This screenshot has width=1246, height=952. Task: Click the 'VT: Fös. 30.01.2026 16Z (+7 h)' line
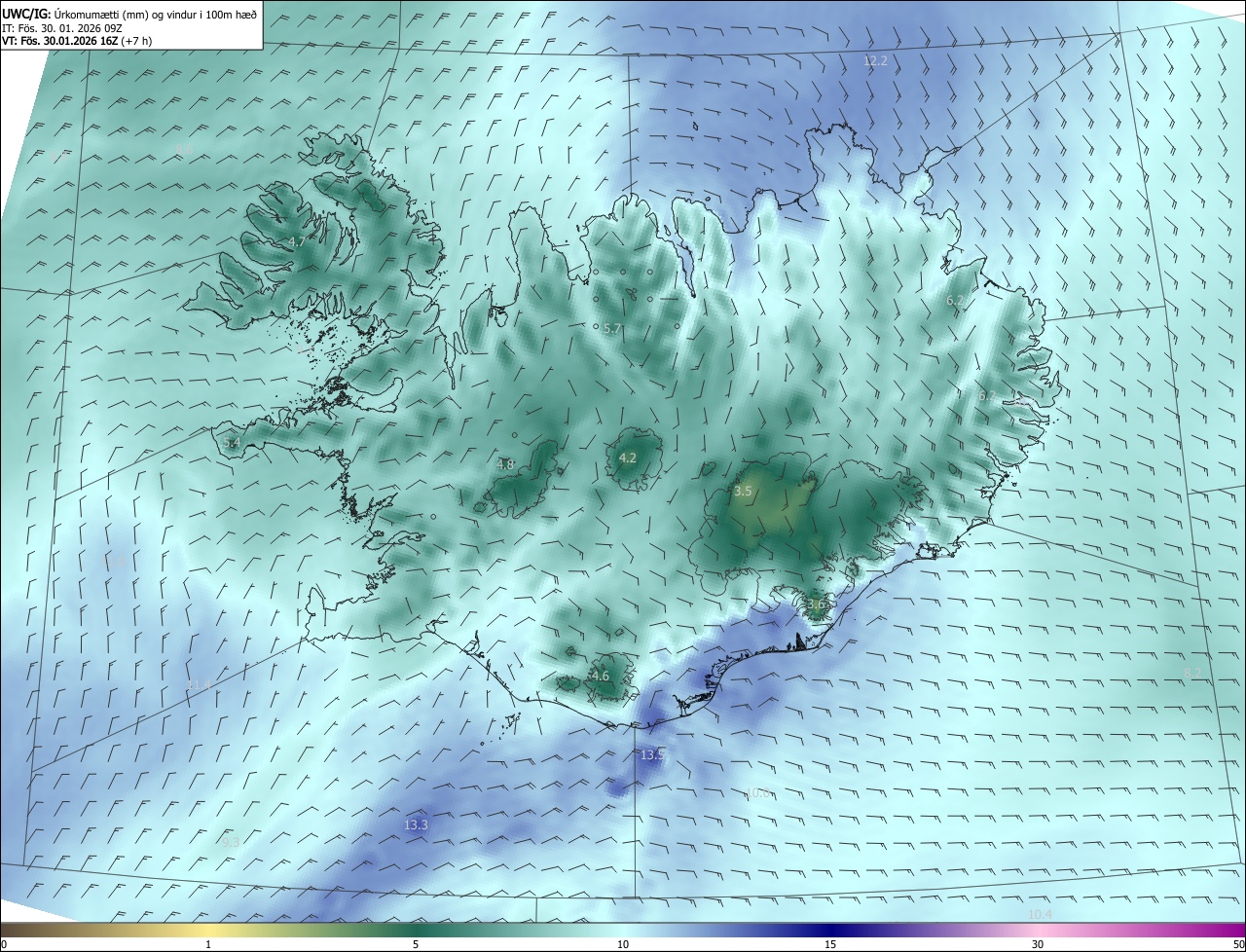coord(77,41)
